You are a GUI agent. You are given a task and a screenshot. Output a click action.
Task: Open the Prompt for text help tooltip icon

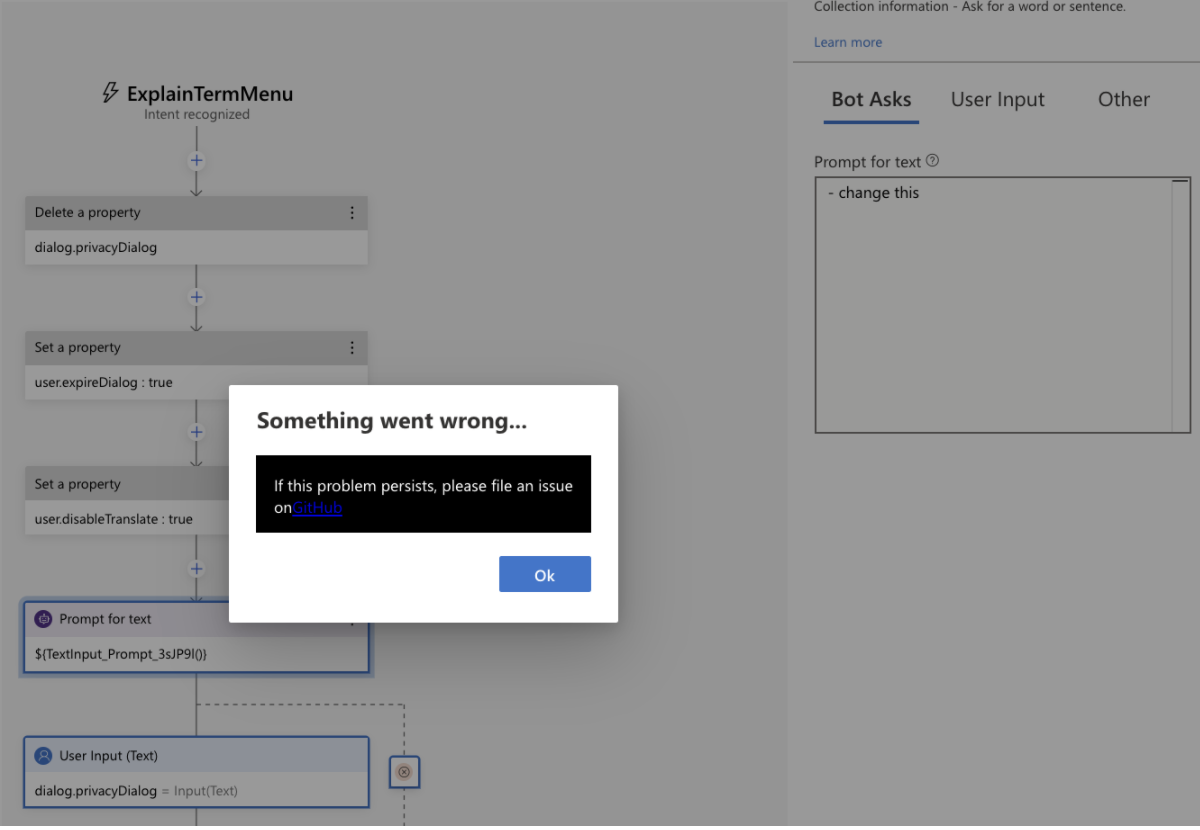point(932,160)
